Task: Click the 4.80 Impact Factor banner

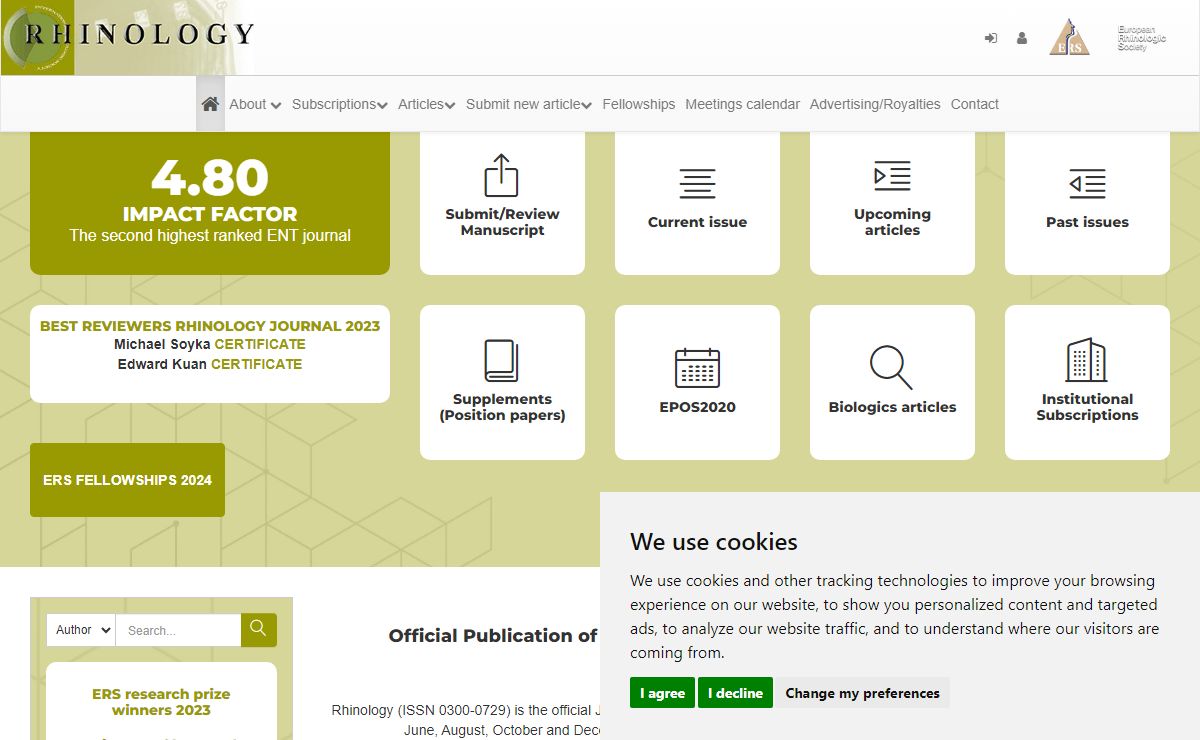Action: click(x=210, y=201)
